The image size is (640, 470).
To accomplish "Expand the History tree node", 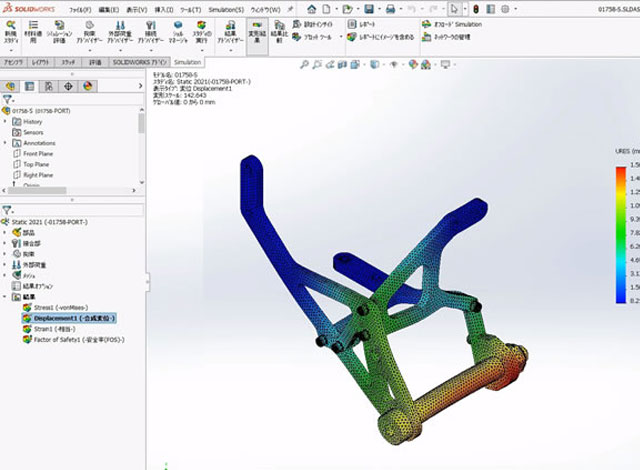I will point(5,122).
